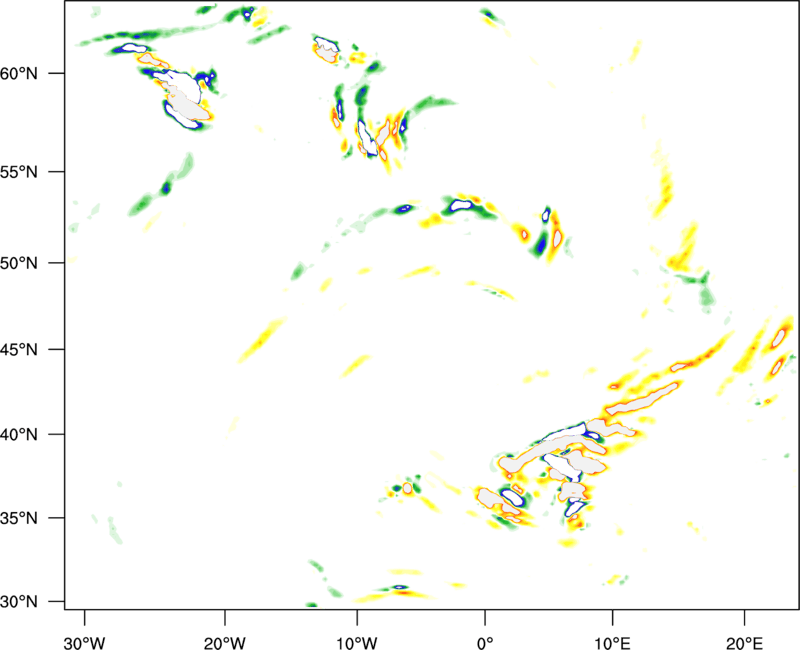800x650 pixels.
Task: Click the 50°N latitude label
Action: tap(19, 263)
